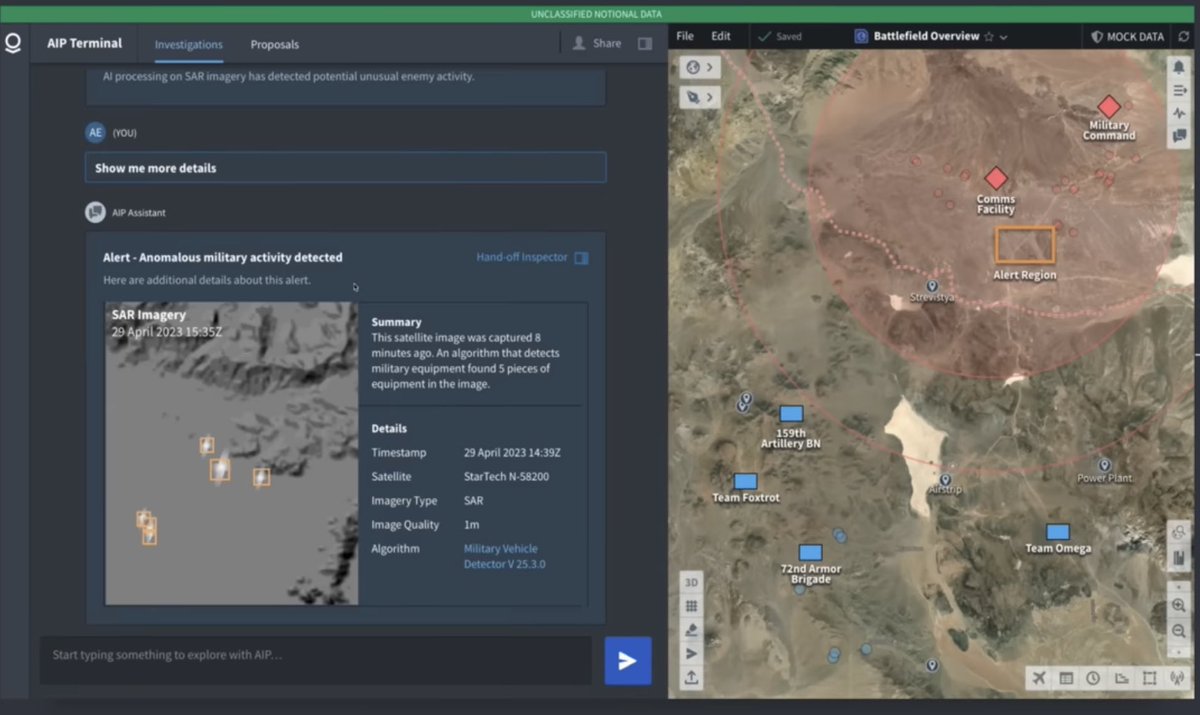Viewport: 1200px width, 715px height.
Task: Select the 159th Artillery BN unit marker
Action: coord(791,413)
